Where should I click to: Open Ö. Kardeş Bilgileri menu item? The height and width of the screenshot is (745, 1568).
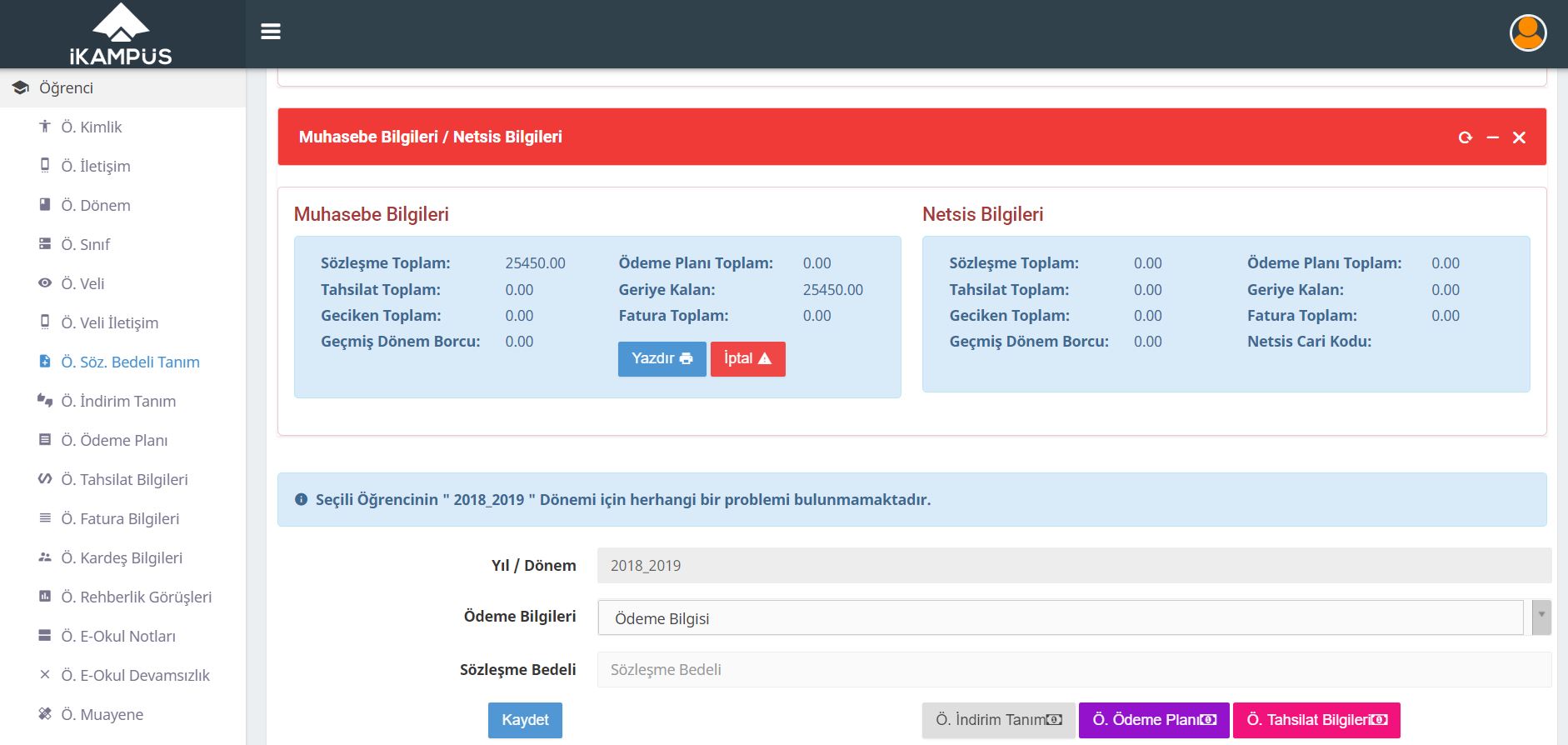click(x=122, y=557)
